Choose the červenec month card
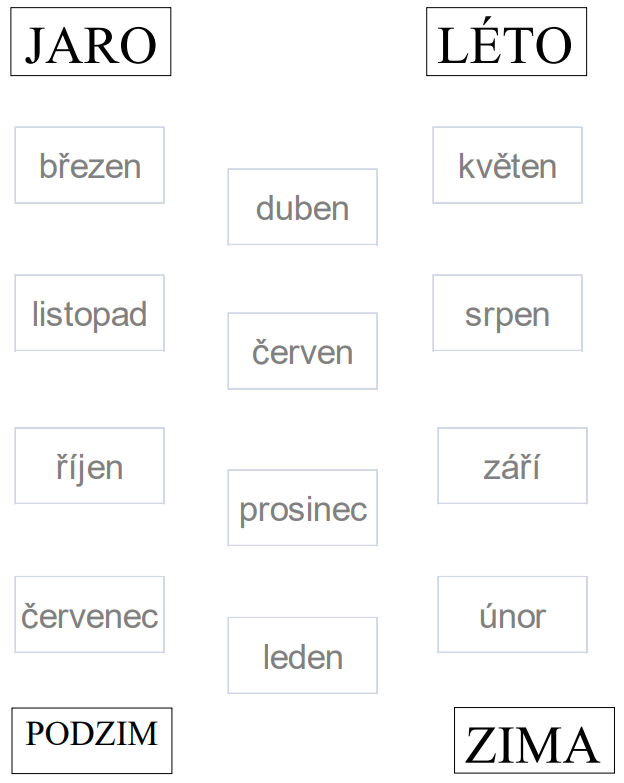624x783 pixels. click(90, 615)
